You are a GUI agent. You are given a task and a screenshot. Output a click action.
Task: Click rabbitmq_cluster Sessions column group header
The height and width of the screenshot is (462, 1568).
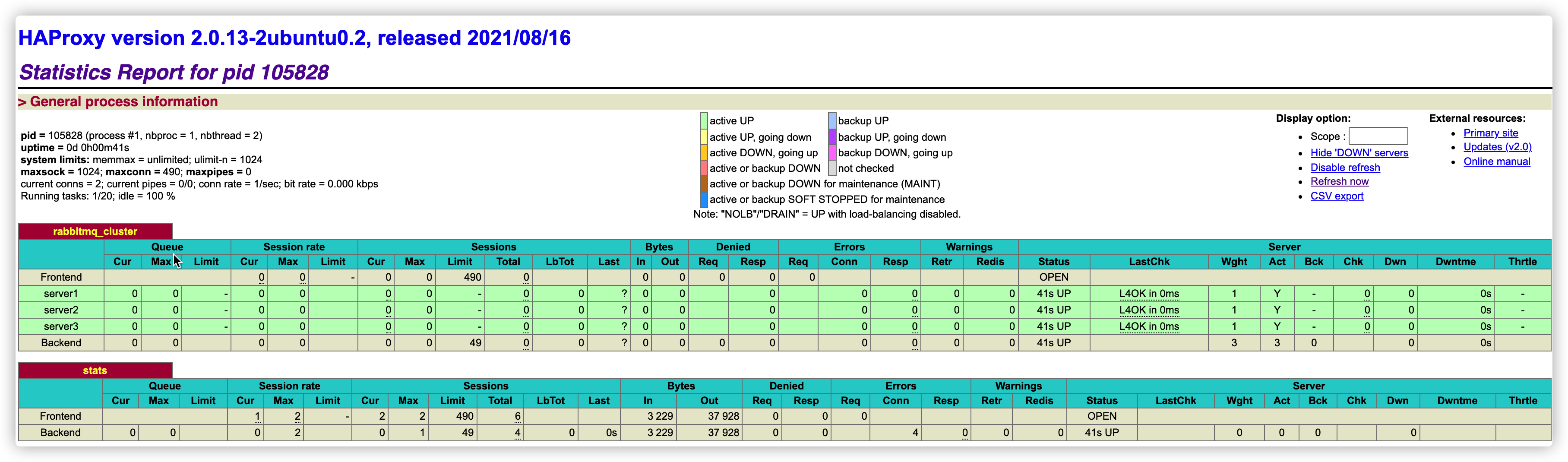(493, 247)
